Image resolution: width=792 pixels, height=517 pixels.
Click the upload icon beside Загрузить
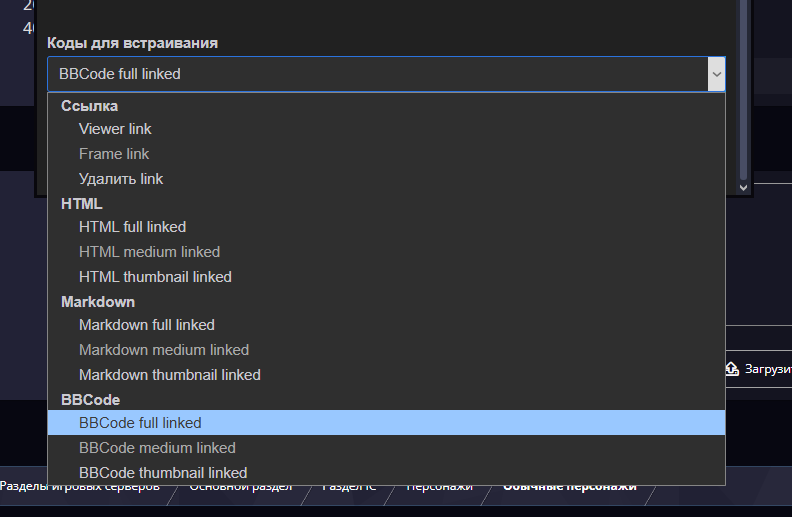731,369
